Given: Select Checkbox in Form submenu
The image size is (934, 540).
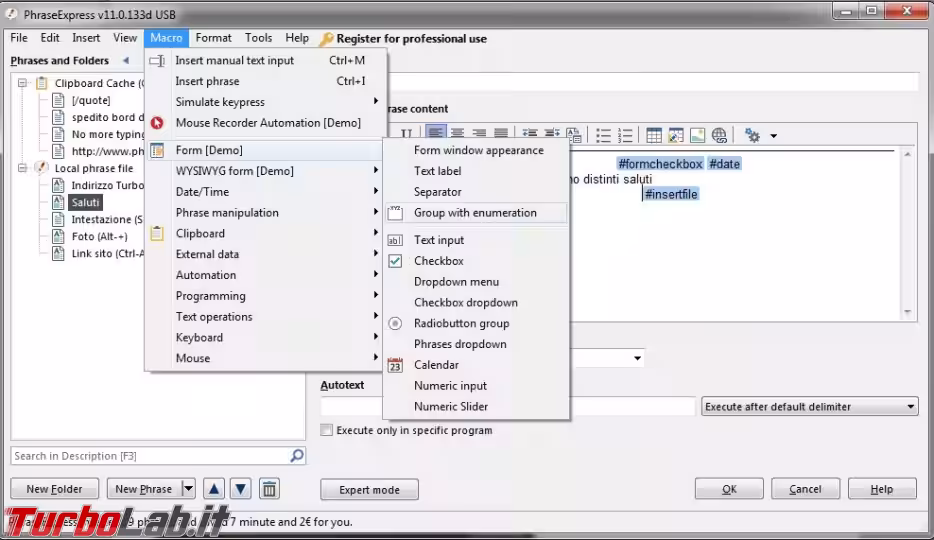Looking at the screenshot, I should tap(476, 261).
